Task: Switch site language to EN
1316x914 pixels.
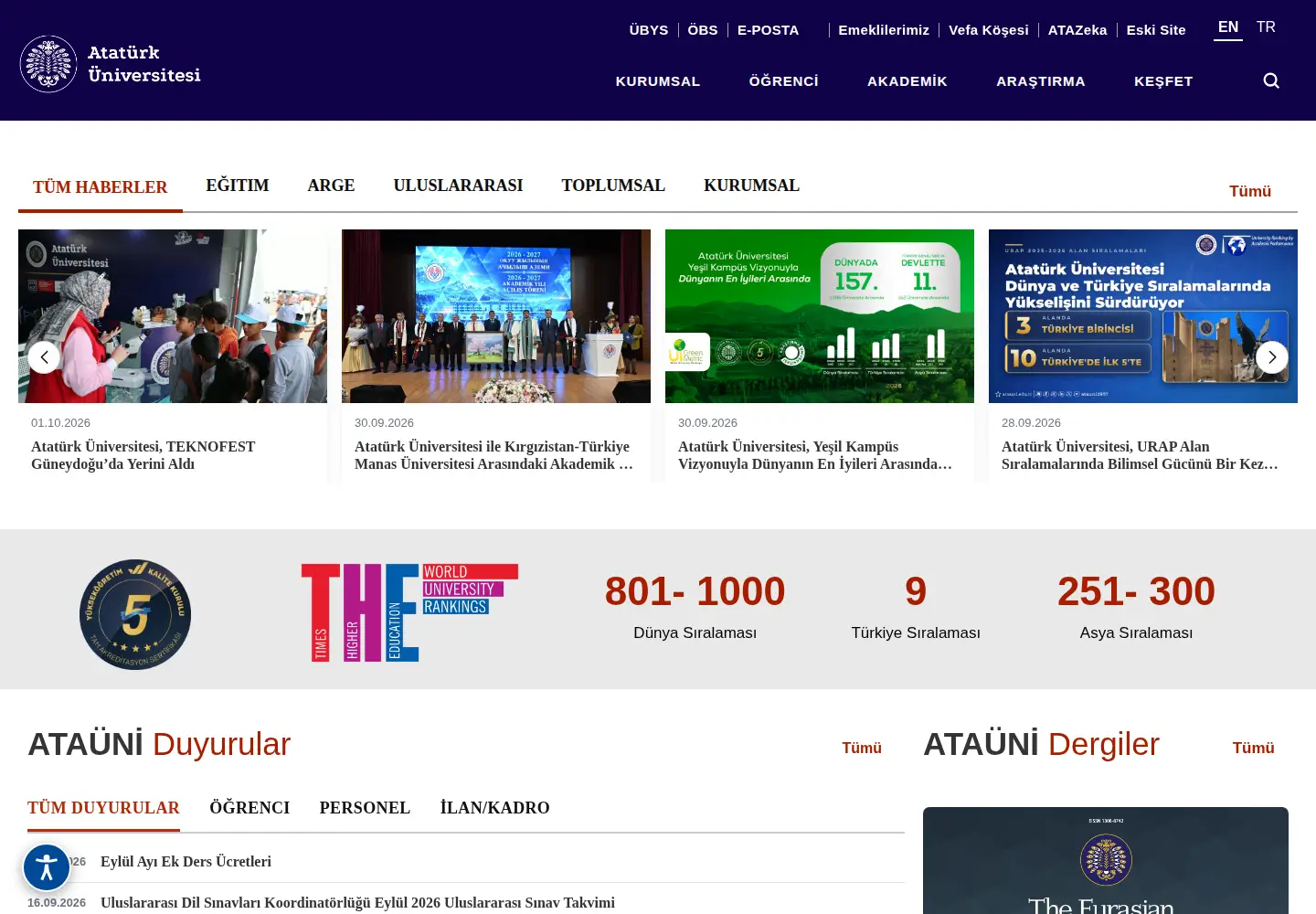Action: pos(1228,27)
